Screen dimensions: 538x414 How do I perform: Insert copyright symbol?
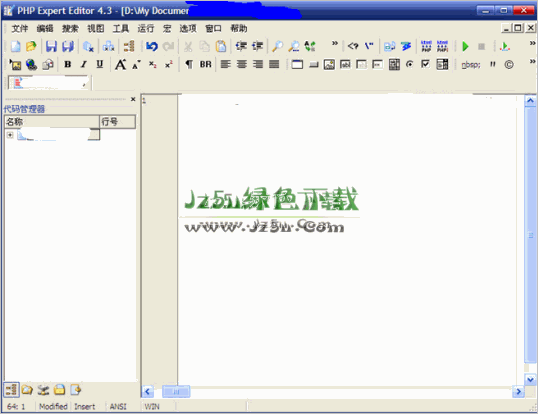pos(509,64)
